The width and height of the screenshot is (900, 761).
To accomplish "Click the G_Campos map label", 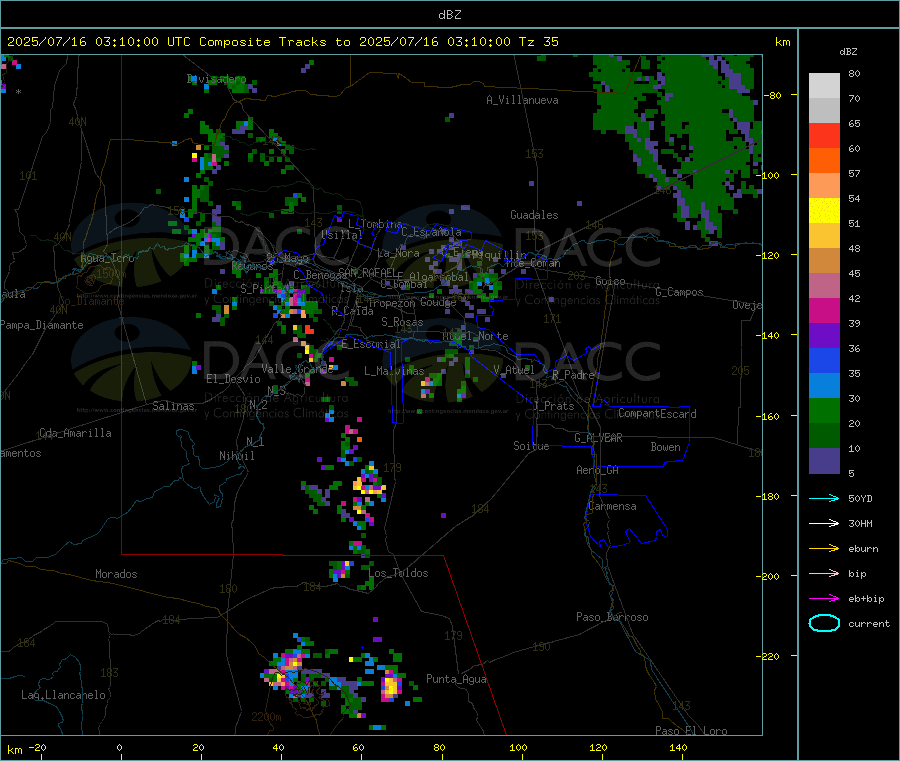I will click(x=679, y=292).
